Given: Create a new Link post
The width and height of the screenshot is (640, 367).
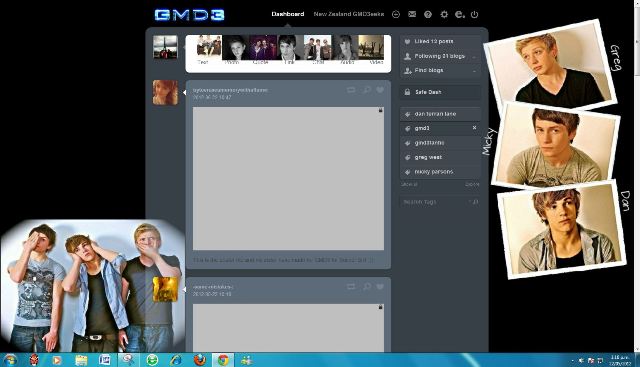Looking at the screenshot, I should coord(289,50).
